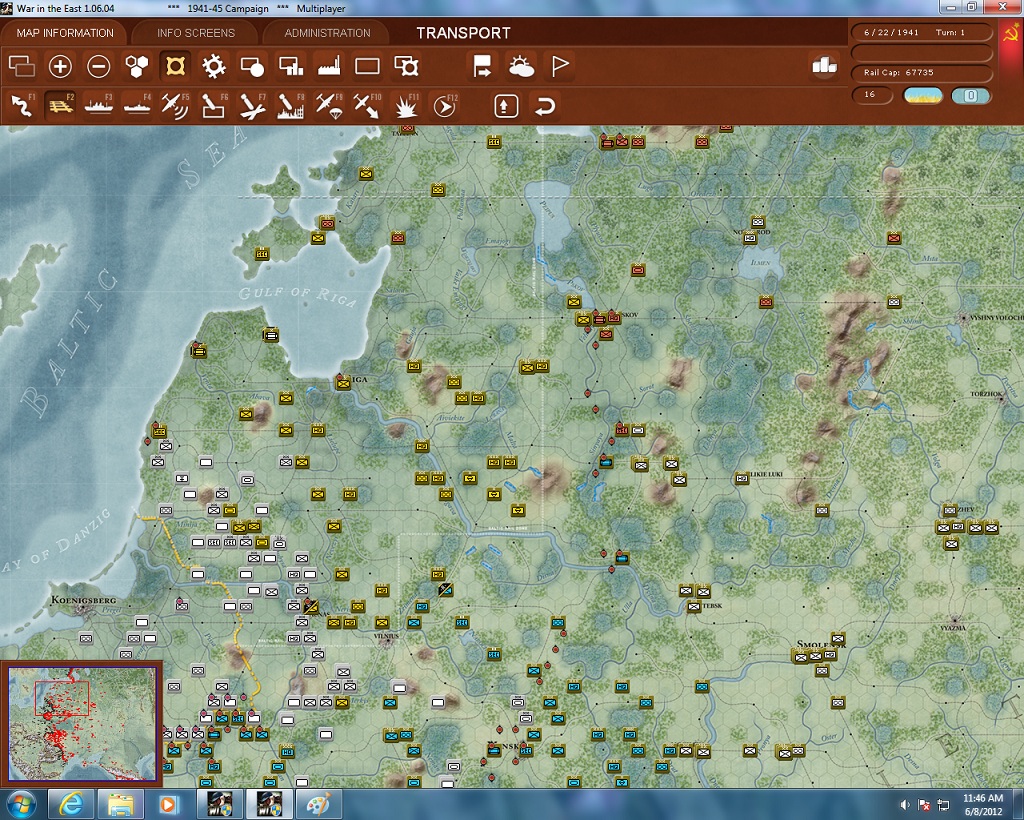
Task: Click the volume speaker tray icon
Action: 904,806
